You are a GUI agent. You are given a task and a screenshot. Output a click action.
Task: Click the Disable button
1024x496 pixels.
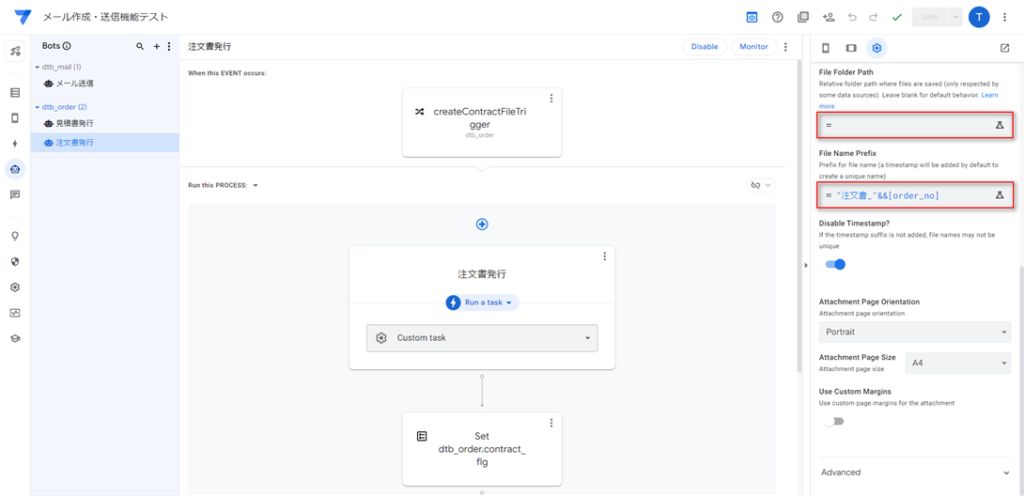[705, 47]
